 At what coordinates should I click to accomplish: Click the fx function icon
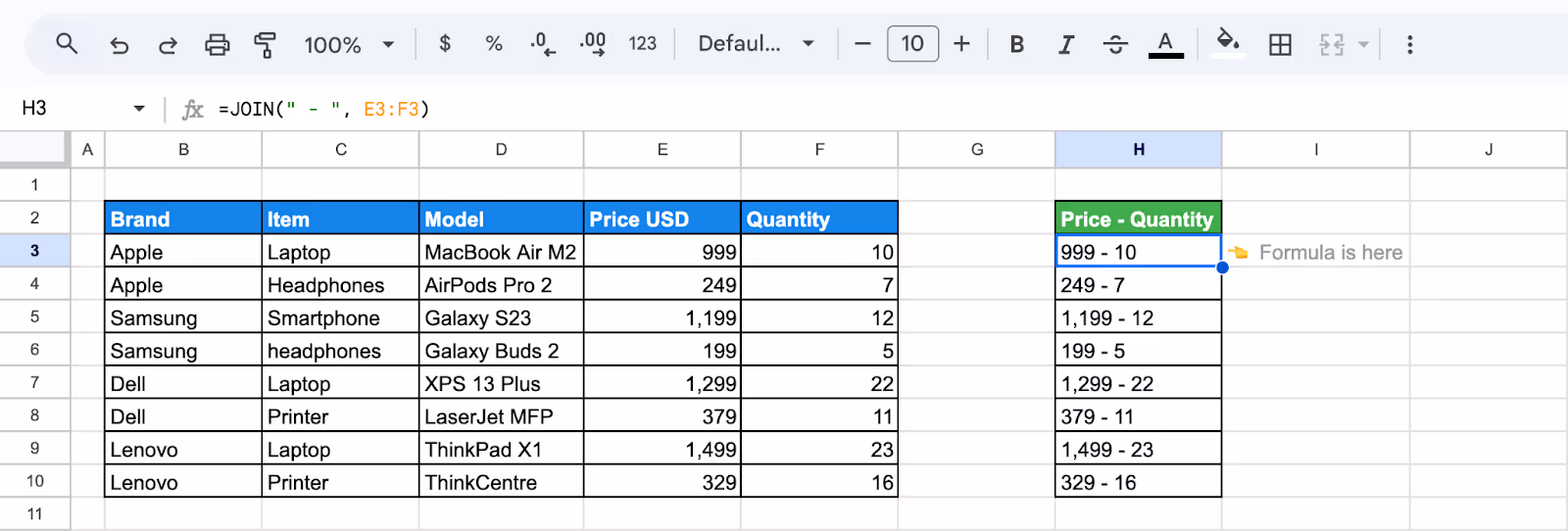pyautogui.click(x=192, y=109)
